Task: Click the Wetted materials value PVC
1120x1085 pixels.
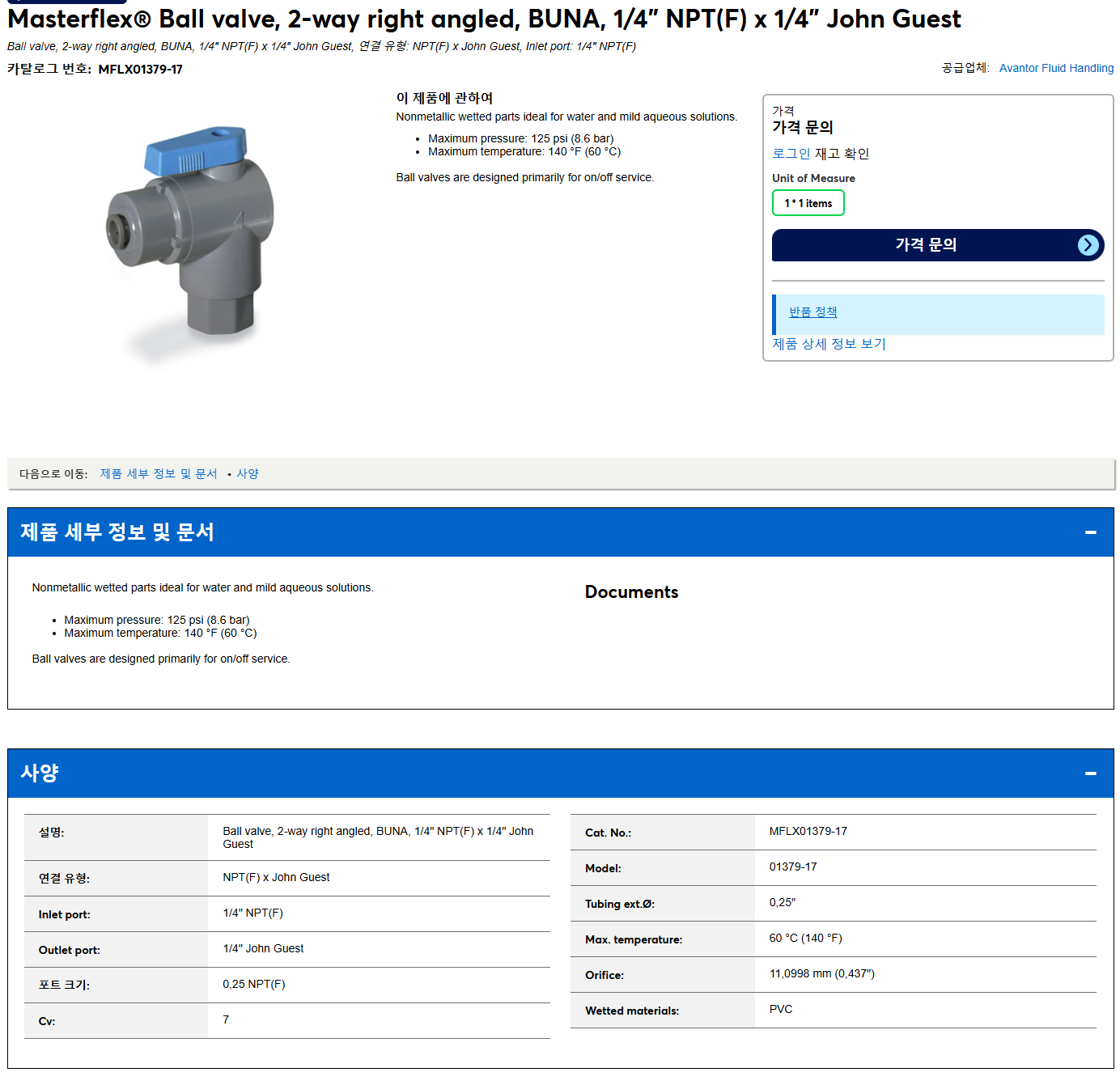Action: [780, 1009]
